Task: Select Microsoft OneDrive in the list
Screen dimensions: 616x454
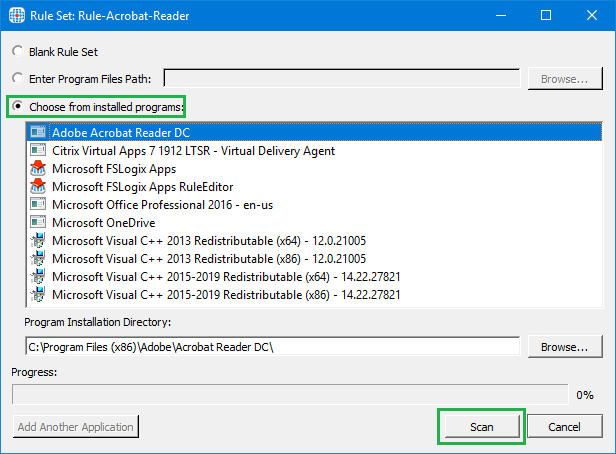Action: pos(314,223)
